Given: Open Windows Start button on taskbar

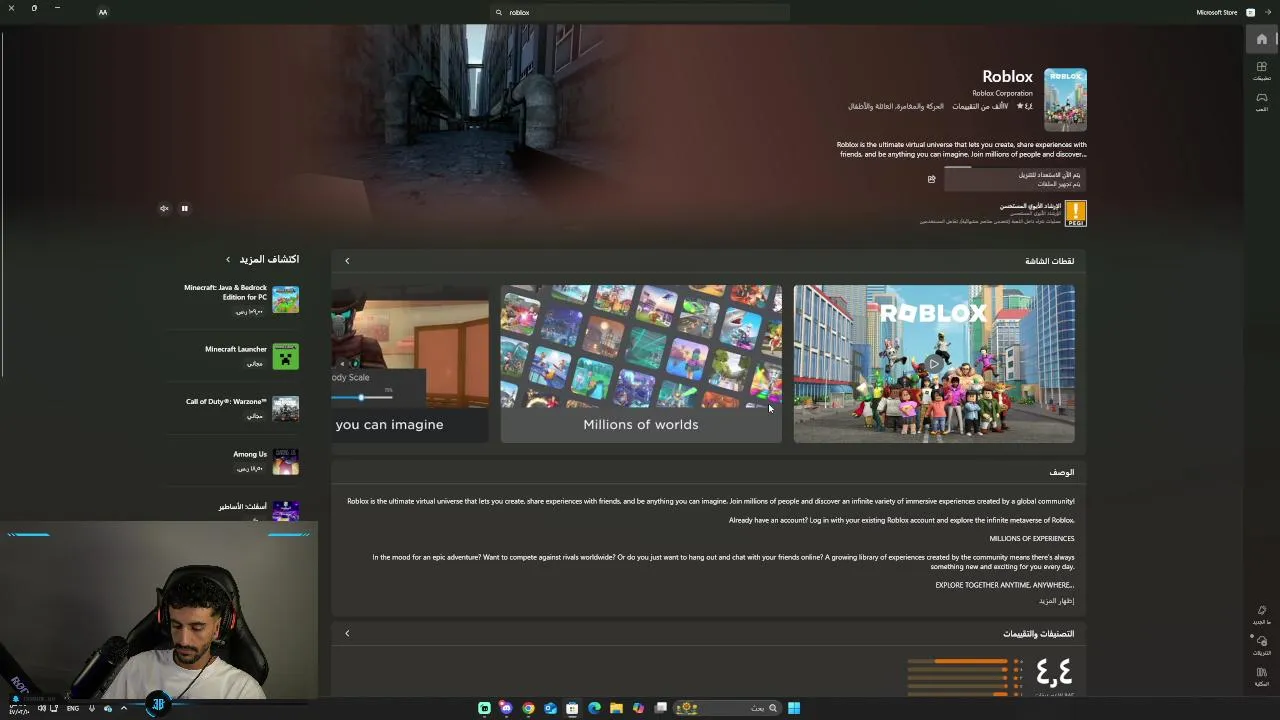Looking at the screenshot, I should pos(793,708).
